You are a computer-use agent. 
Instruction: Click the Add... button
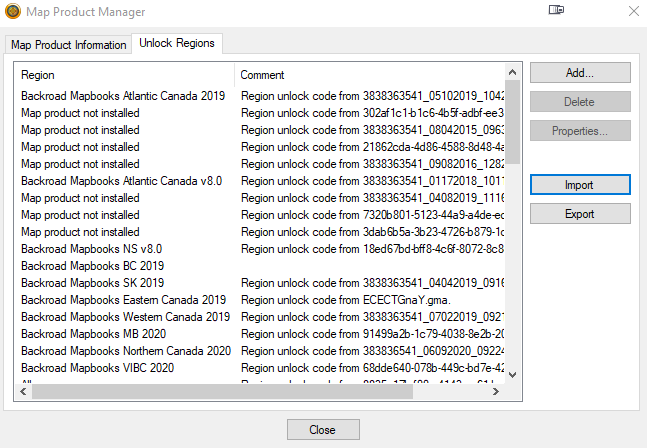coord(580,73)
